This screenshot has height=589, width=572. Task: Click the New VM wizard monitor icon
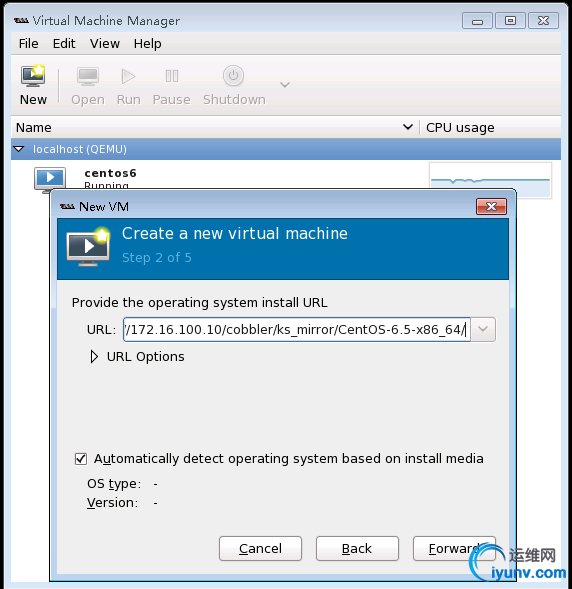point(89,247)
